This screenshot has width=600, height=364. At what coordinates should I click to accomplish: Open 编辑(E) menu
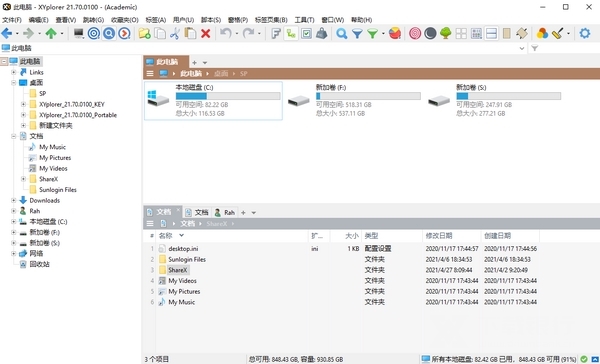(38, 20)
